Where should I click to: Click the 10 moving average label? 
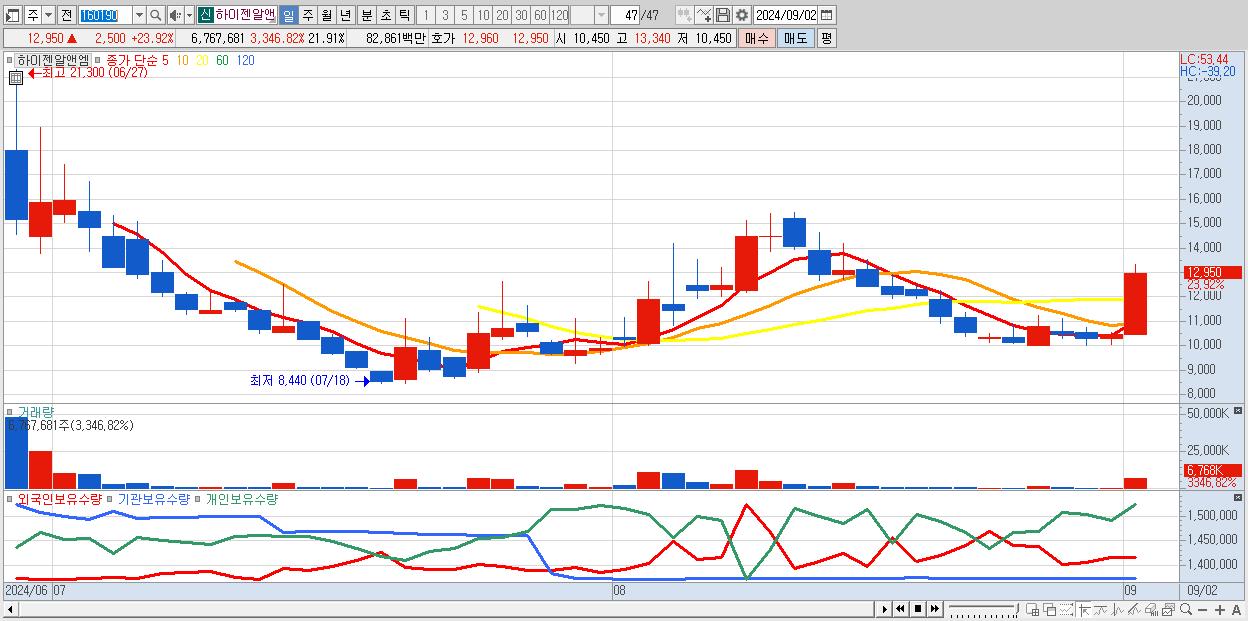(x=182, y=61)
